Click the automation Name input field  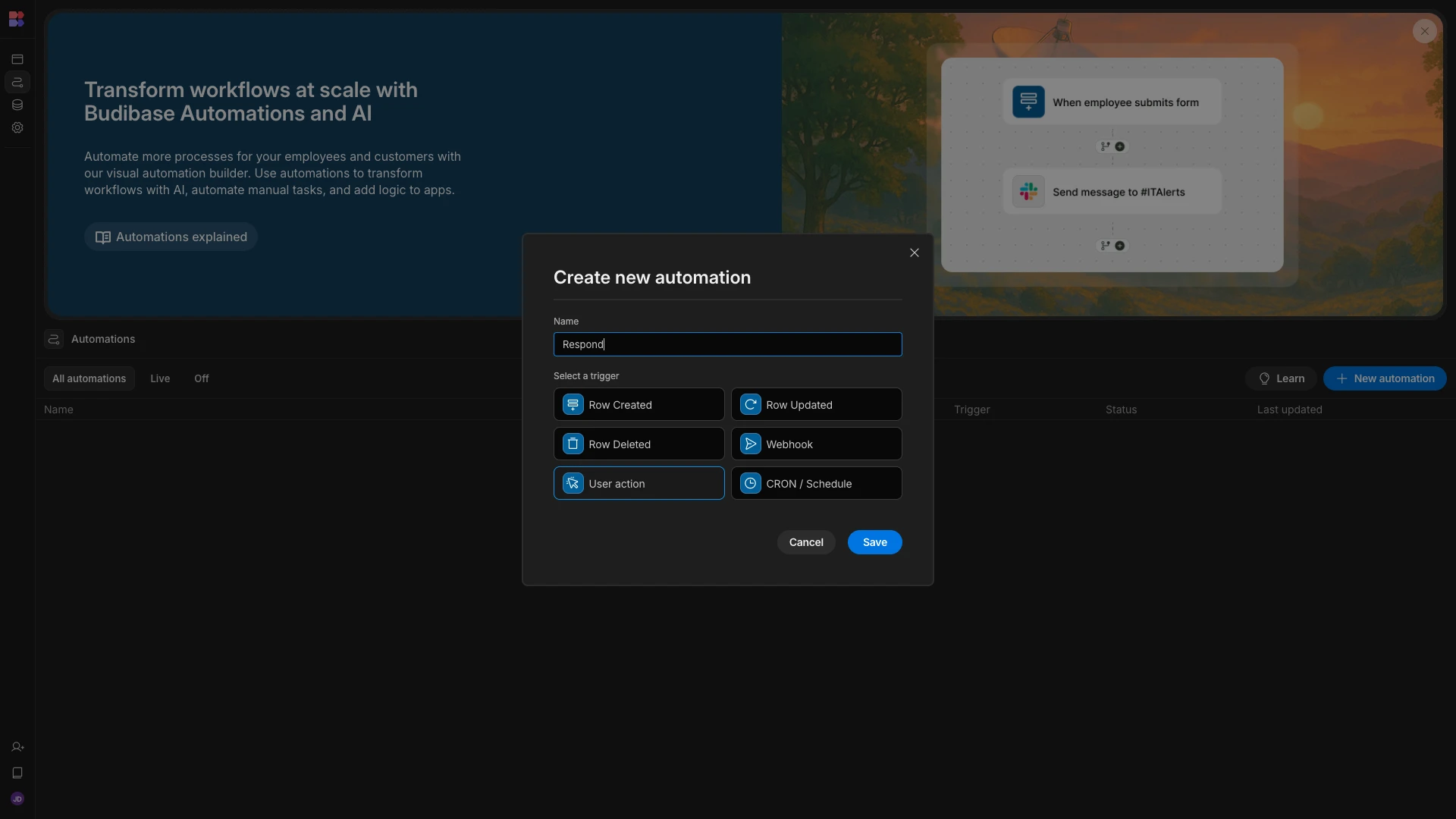(x=727, y=344)
